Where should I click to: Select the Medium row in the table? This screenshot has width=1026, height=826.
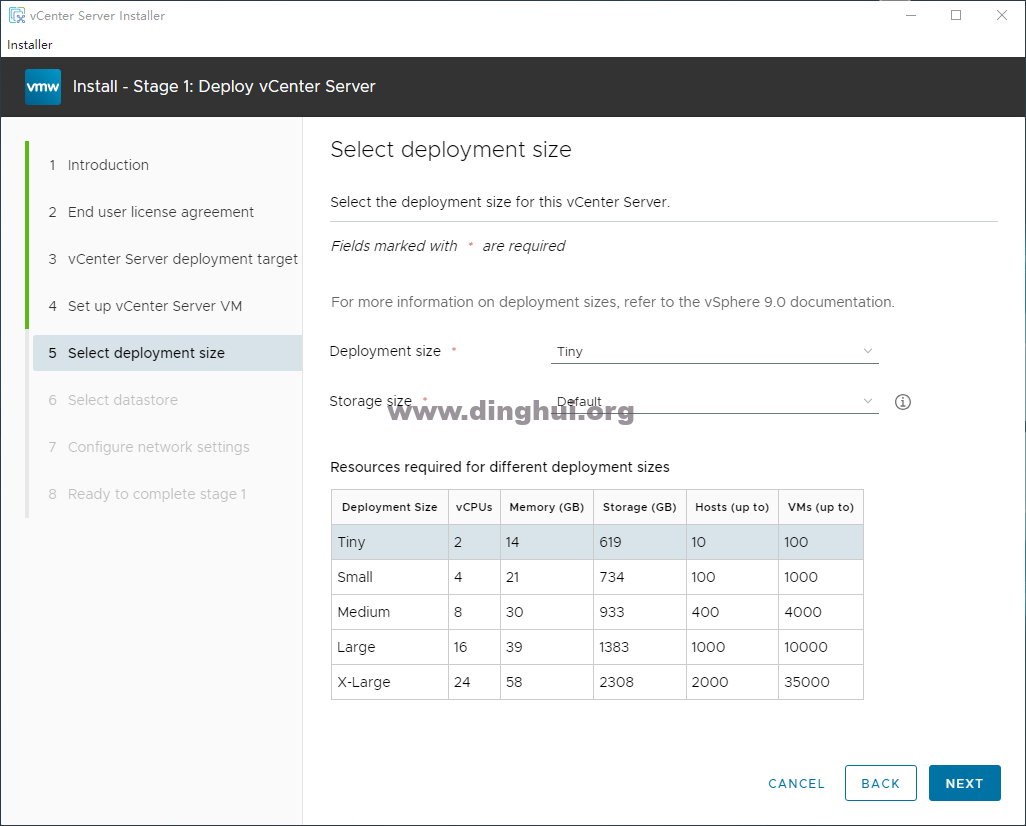(597, 612)
